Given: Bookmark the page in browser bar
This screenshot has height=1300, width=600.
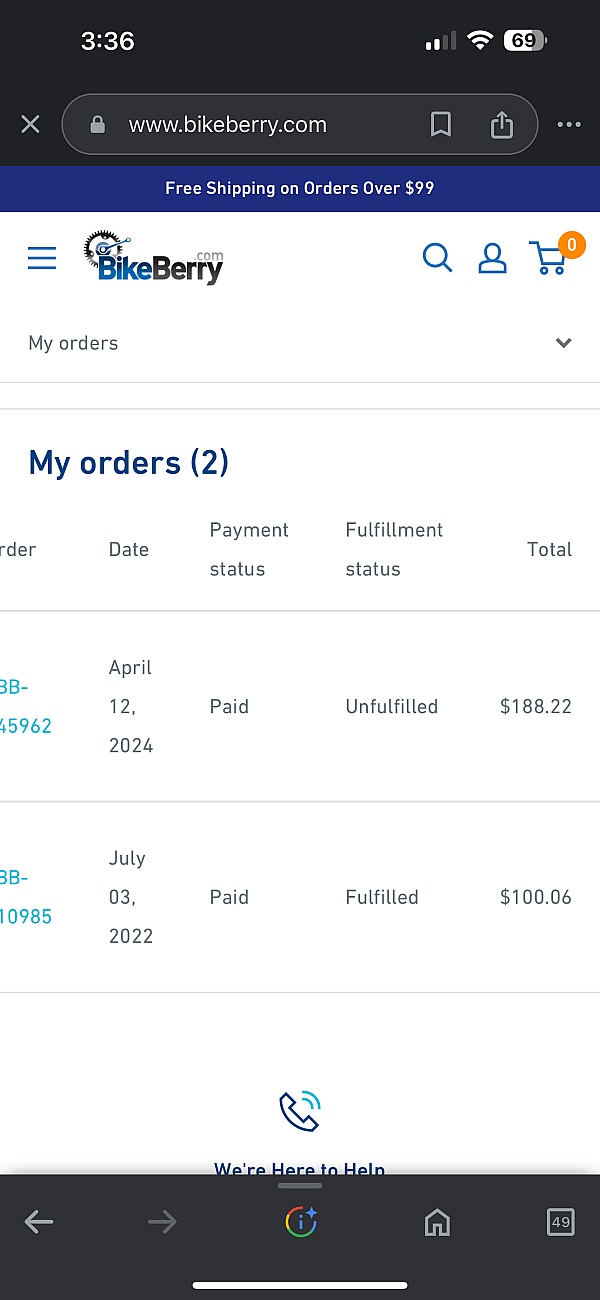Looking at the screenshot, I should [x=440, y=125].
